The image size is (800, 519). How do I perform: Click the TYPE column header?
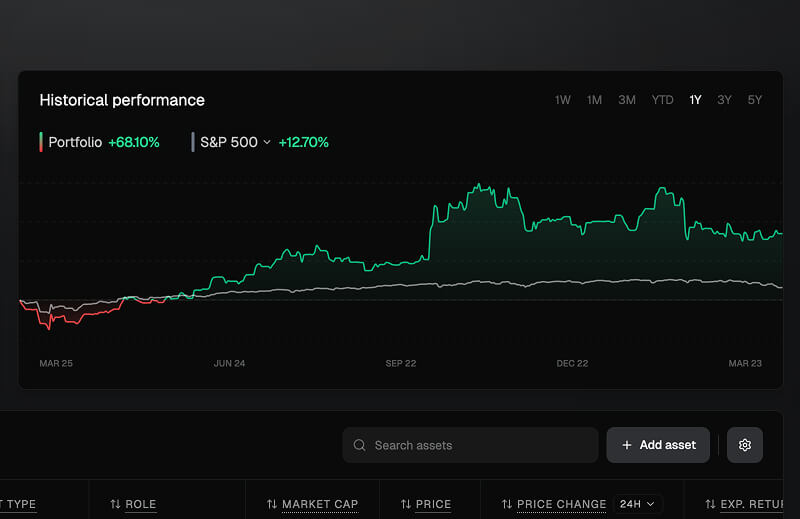(x=20, y=504)
